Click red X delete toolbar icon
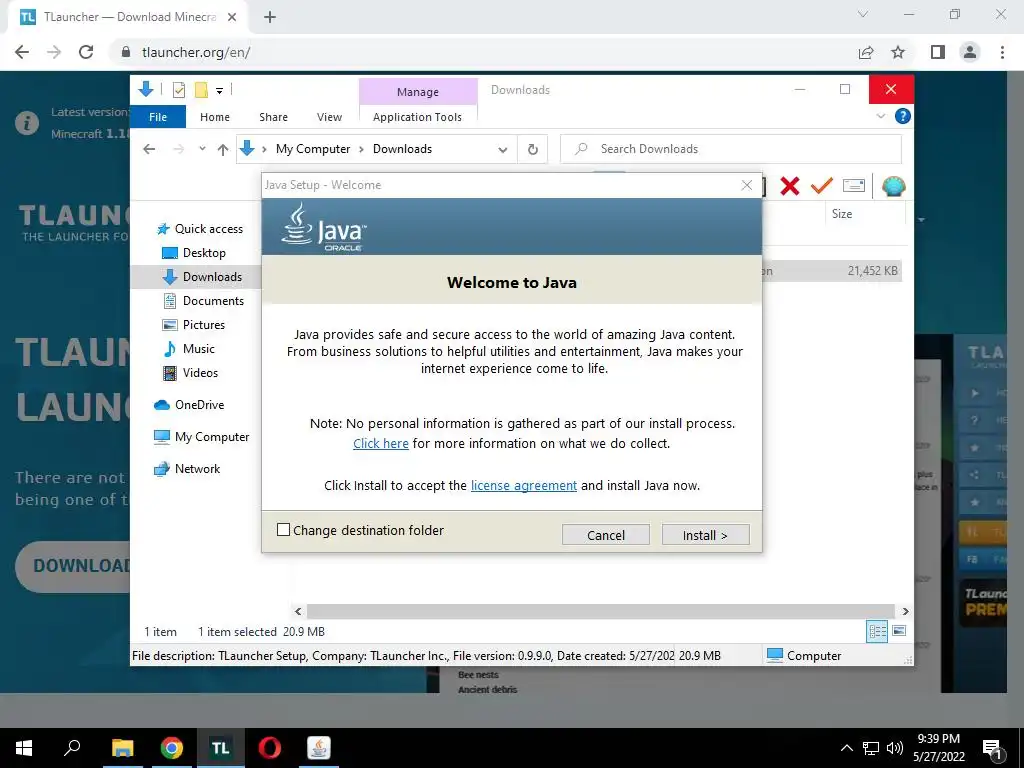Screen dimensions: 1024x768 [790, 186]
